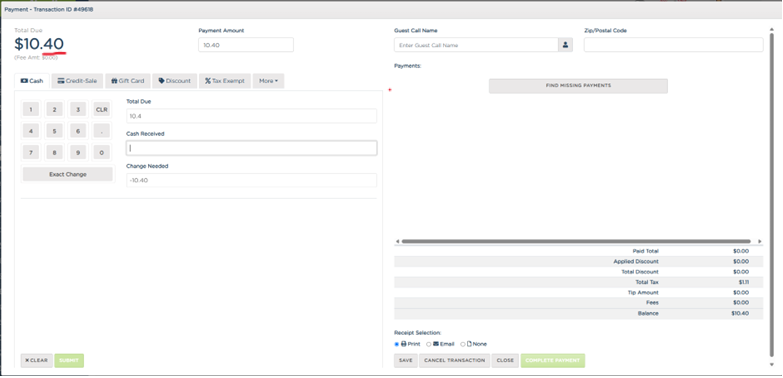Tap the CLR keypad key
The width and height of the screenshot is (783, 378).
pos(102,110)
